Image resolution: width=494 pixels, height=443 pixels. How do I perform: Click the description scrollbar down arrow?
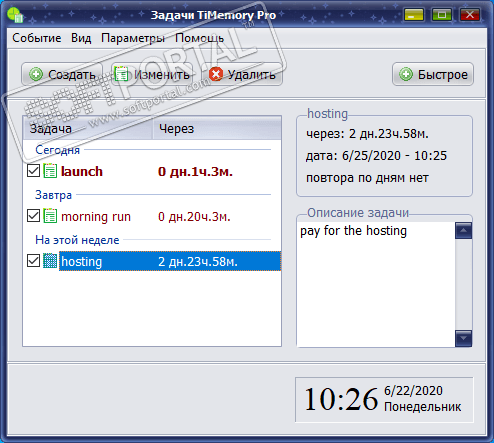pos(463,338)
